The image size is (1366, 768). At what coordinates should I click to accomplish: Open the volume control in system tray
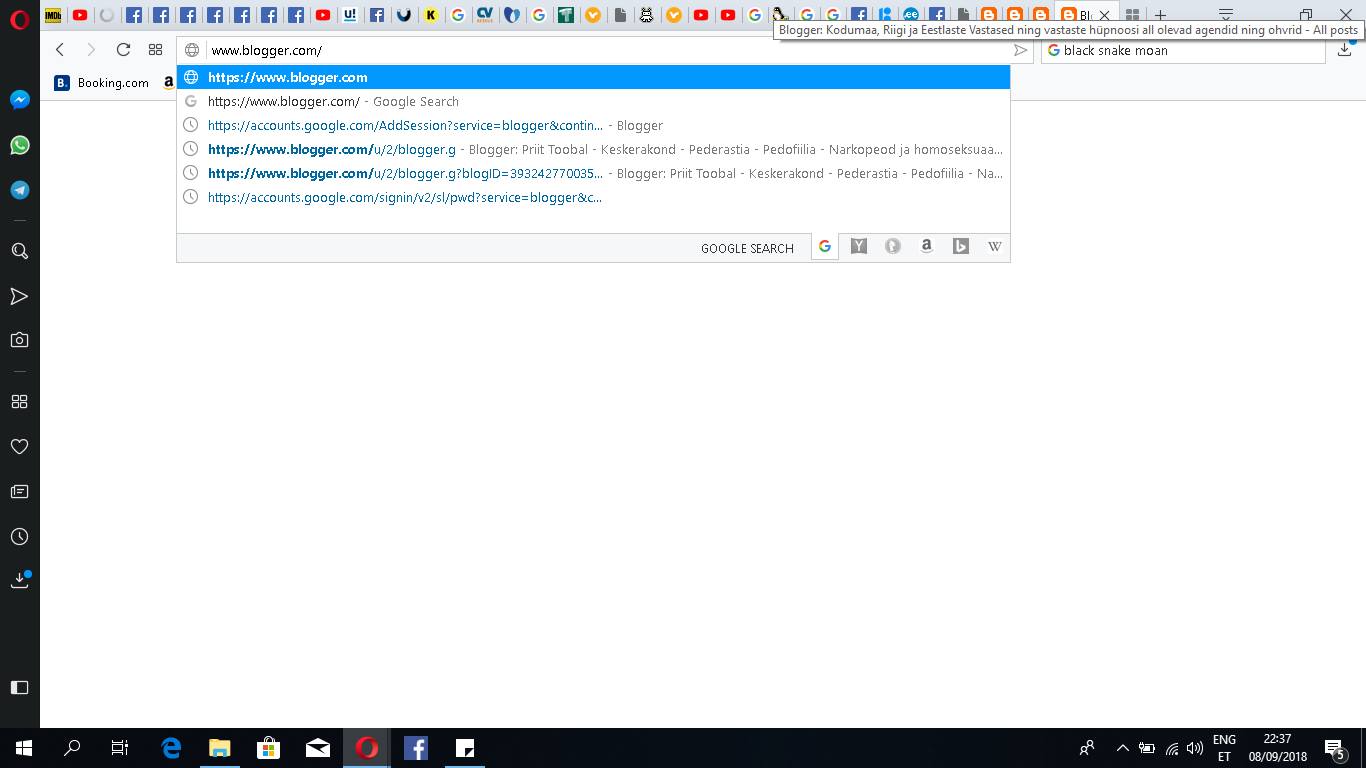tap(1194, 748)
